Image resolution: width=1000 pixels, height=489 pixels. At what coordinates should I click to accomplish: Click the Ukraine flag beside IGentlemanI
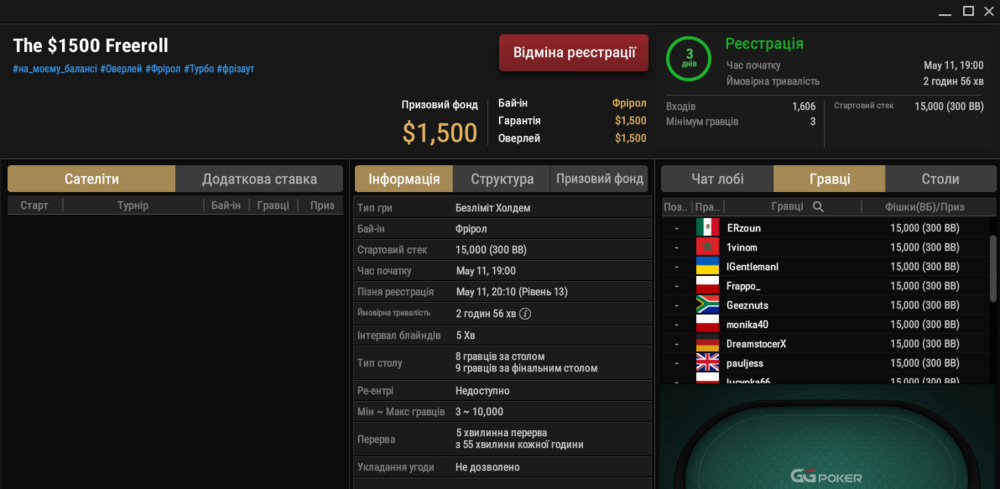pos(707,266)
